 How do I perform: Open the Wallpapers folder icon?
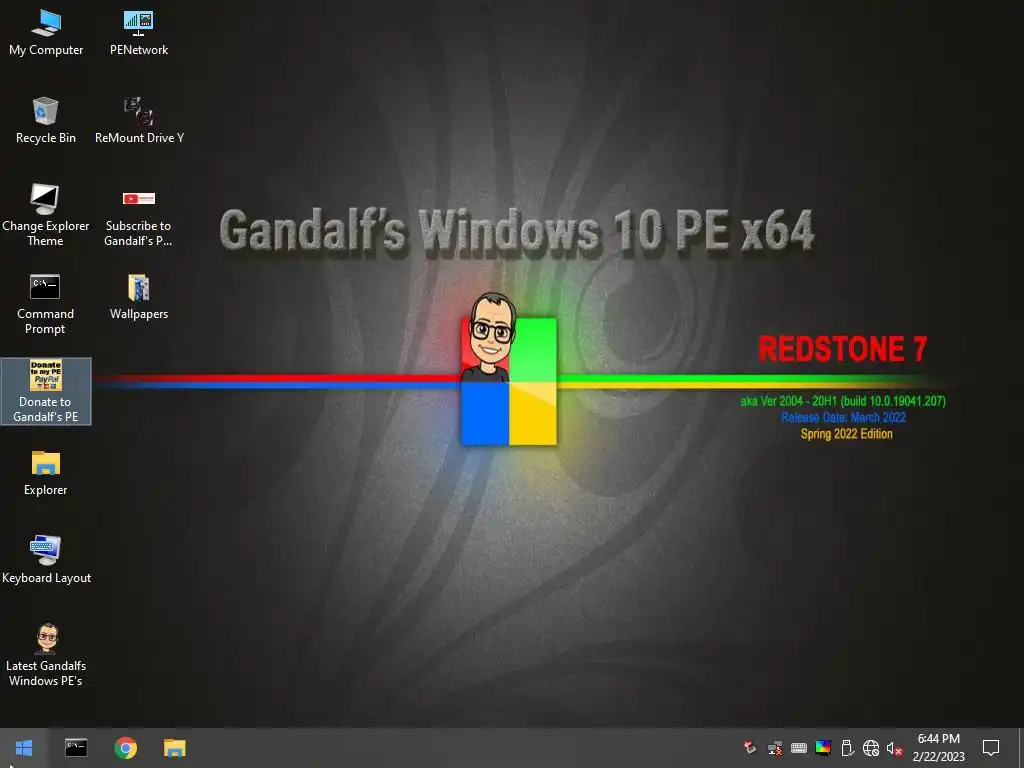[138, 297]
